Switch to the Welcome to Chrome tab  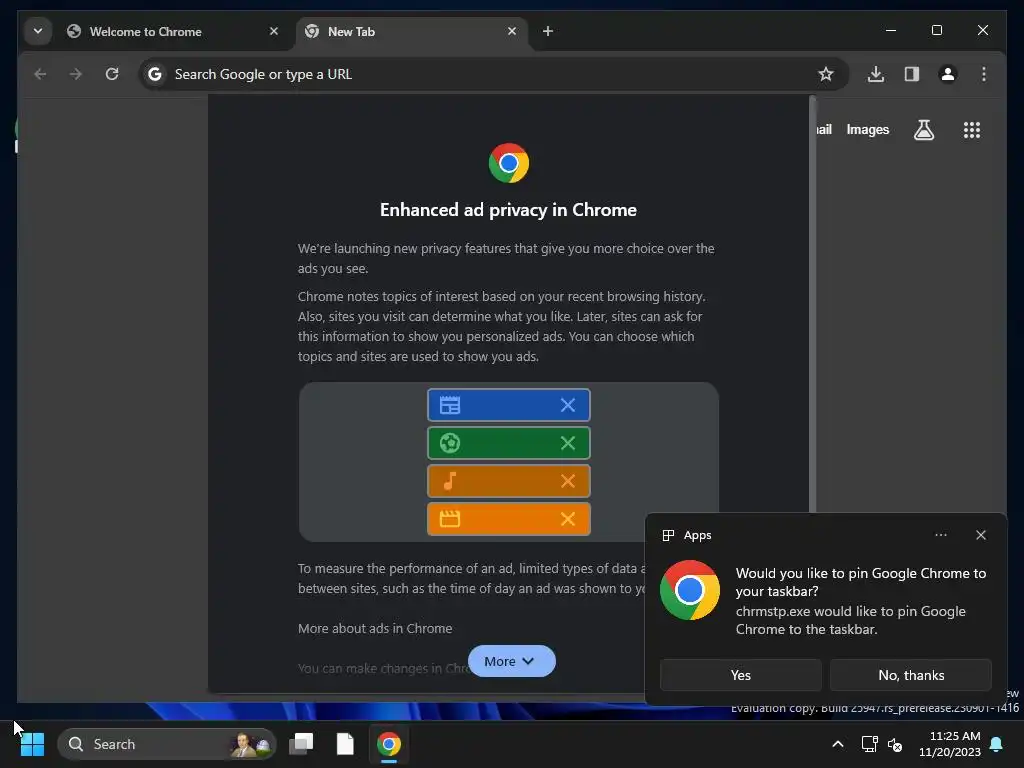[172, 31]
